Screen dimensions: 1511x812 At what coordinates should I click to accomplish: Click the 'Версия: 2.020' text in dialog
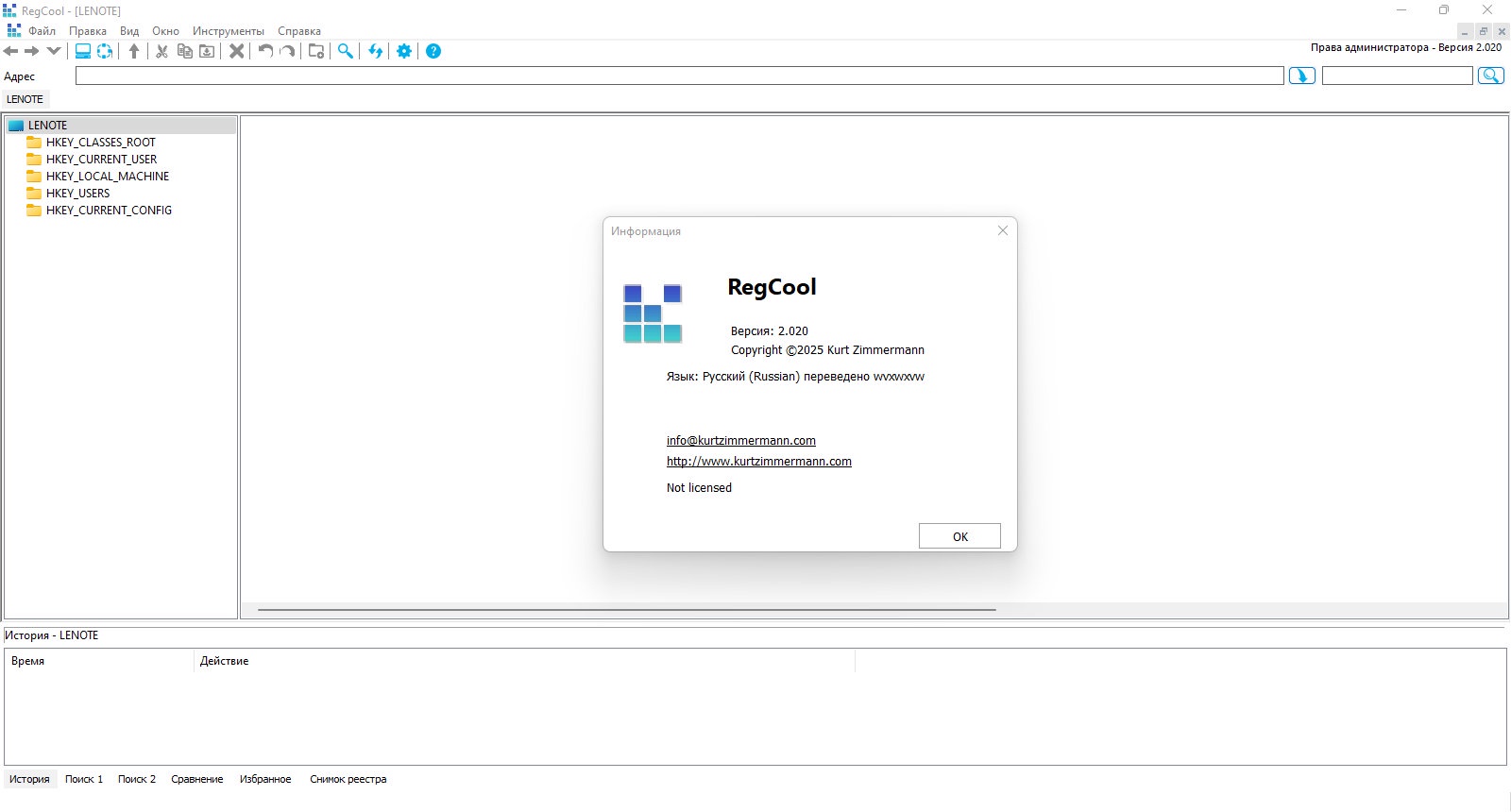click(x=770, y=331)
